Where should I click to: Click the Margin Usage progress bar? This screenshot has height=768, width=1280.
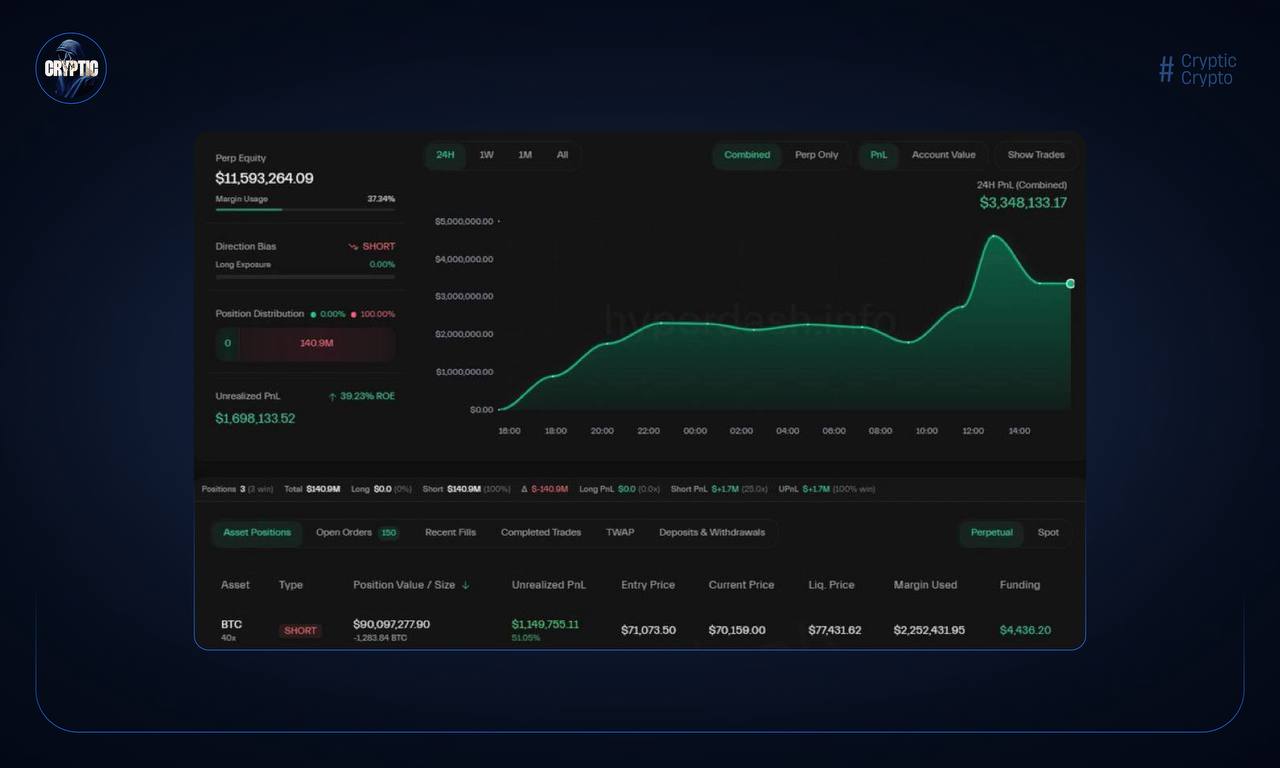click(x=305, y=210)
